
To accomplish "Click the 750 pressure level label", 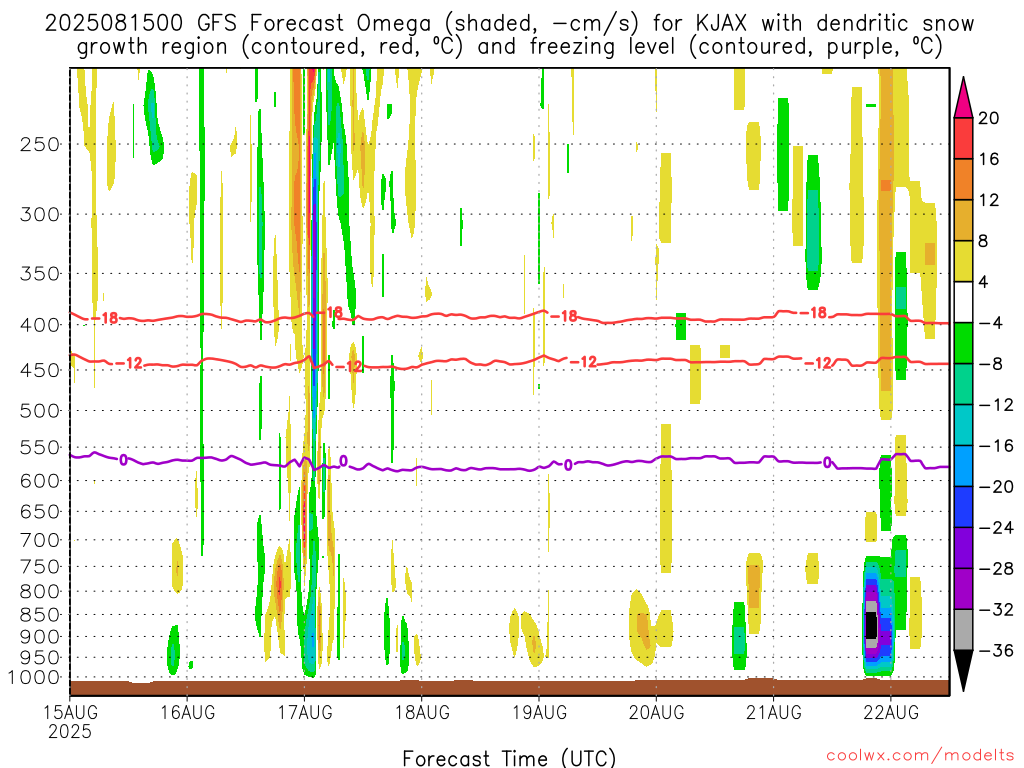I will pos(40,567).
